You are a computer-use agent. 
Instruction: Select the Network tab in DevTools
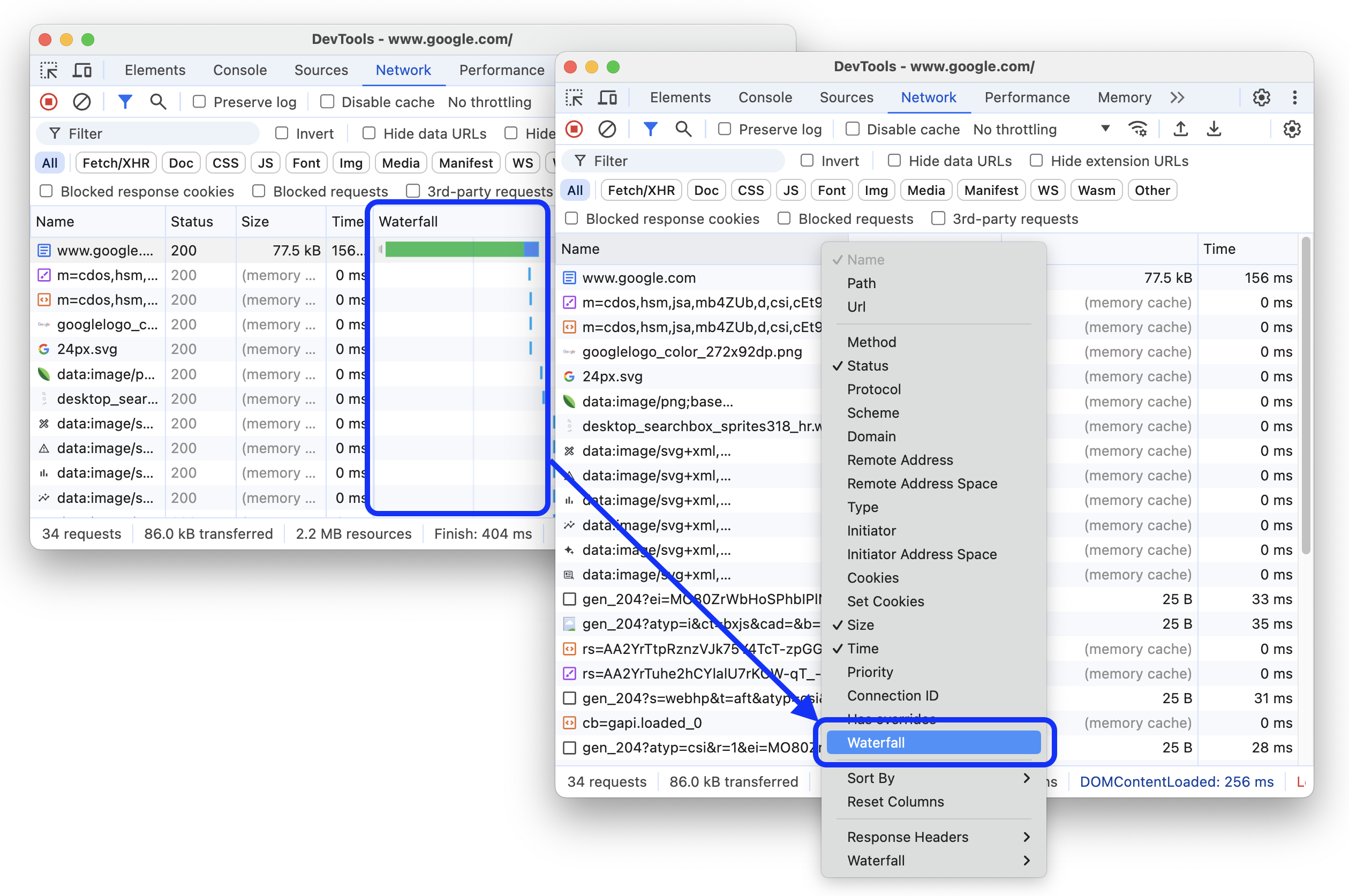(928, 98)
